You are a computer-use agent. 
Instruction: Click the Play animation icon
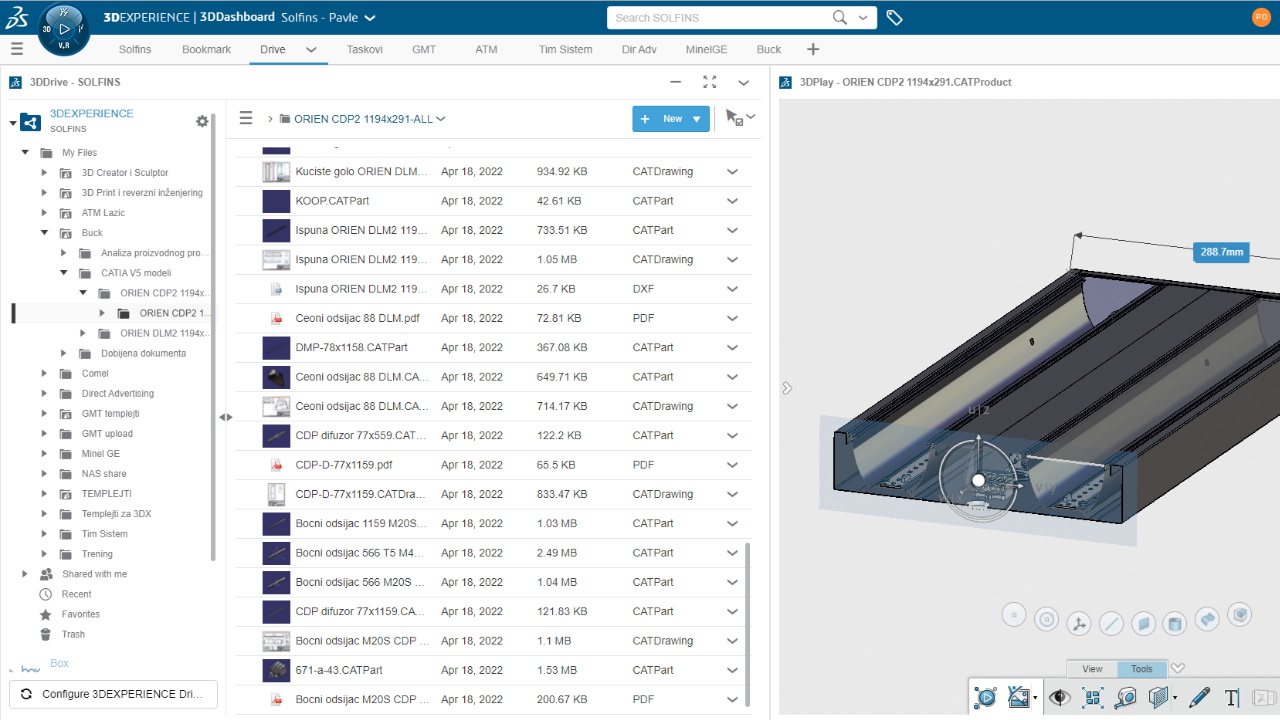pyautogui.click(x=985, y=697)
